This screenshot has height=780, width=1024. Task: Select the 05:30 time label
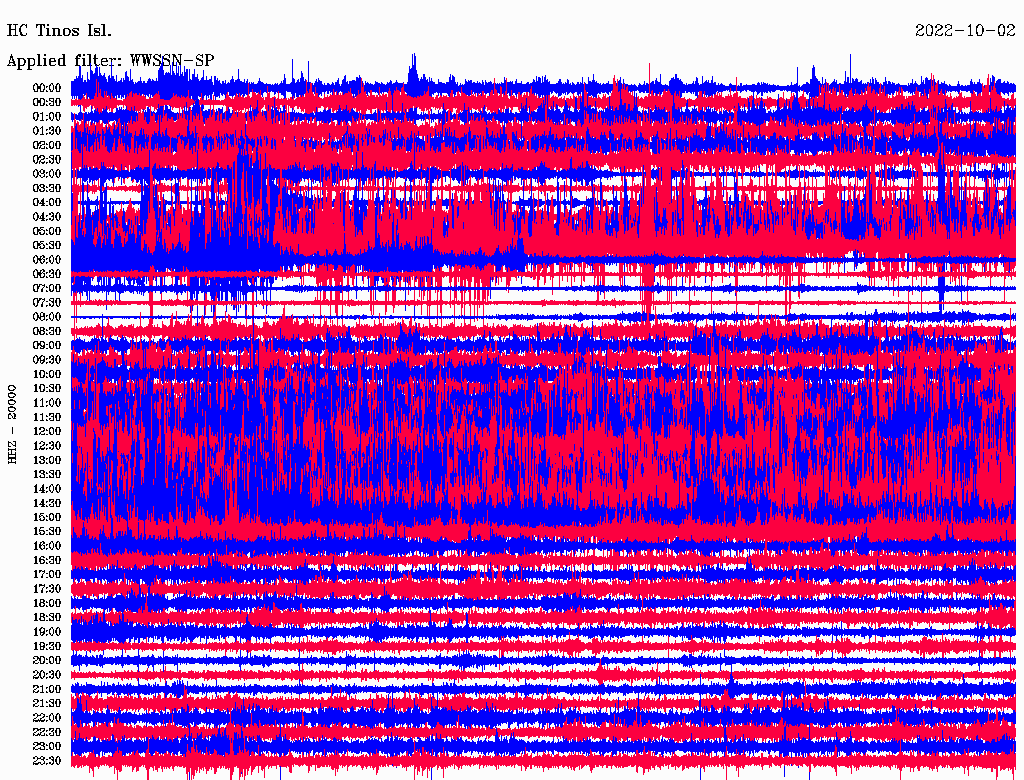point(47,246)
